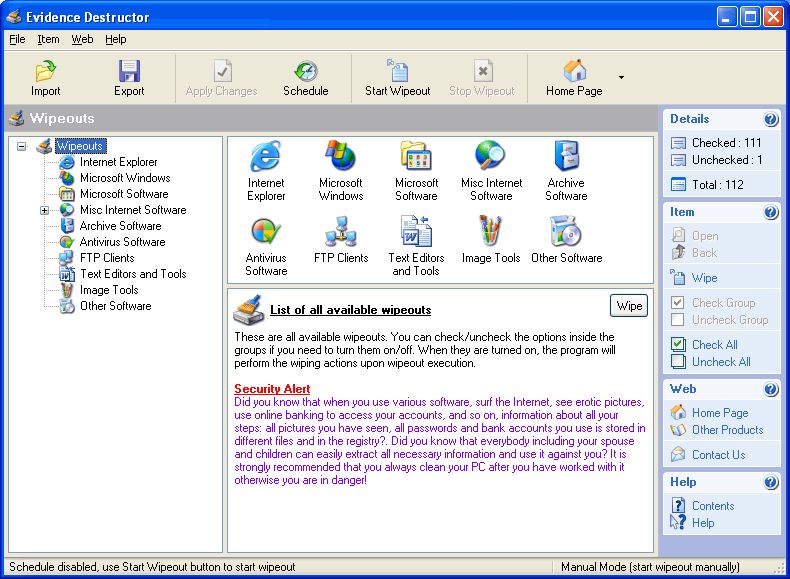The image size is (790, 579).
Task: Select Internet Explorer in the tree
Action: [x=118, y=162]
